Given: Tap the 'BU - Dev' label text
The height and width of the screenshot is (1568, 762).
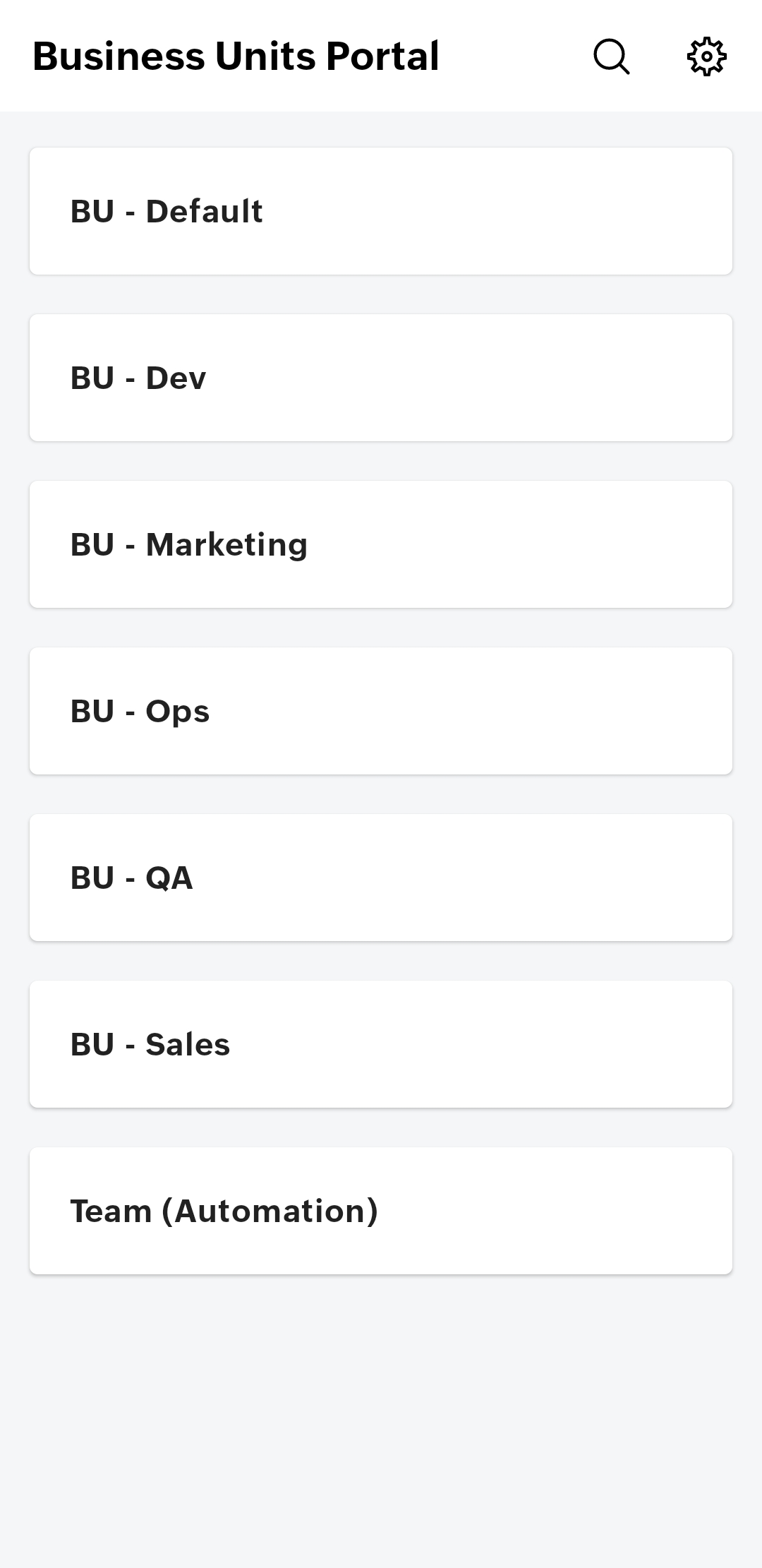Looking at the screenshot, I should click(x=138, y=378).
